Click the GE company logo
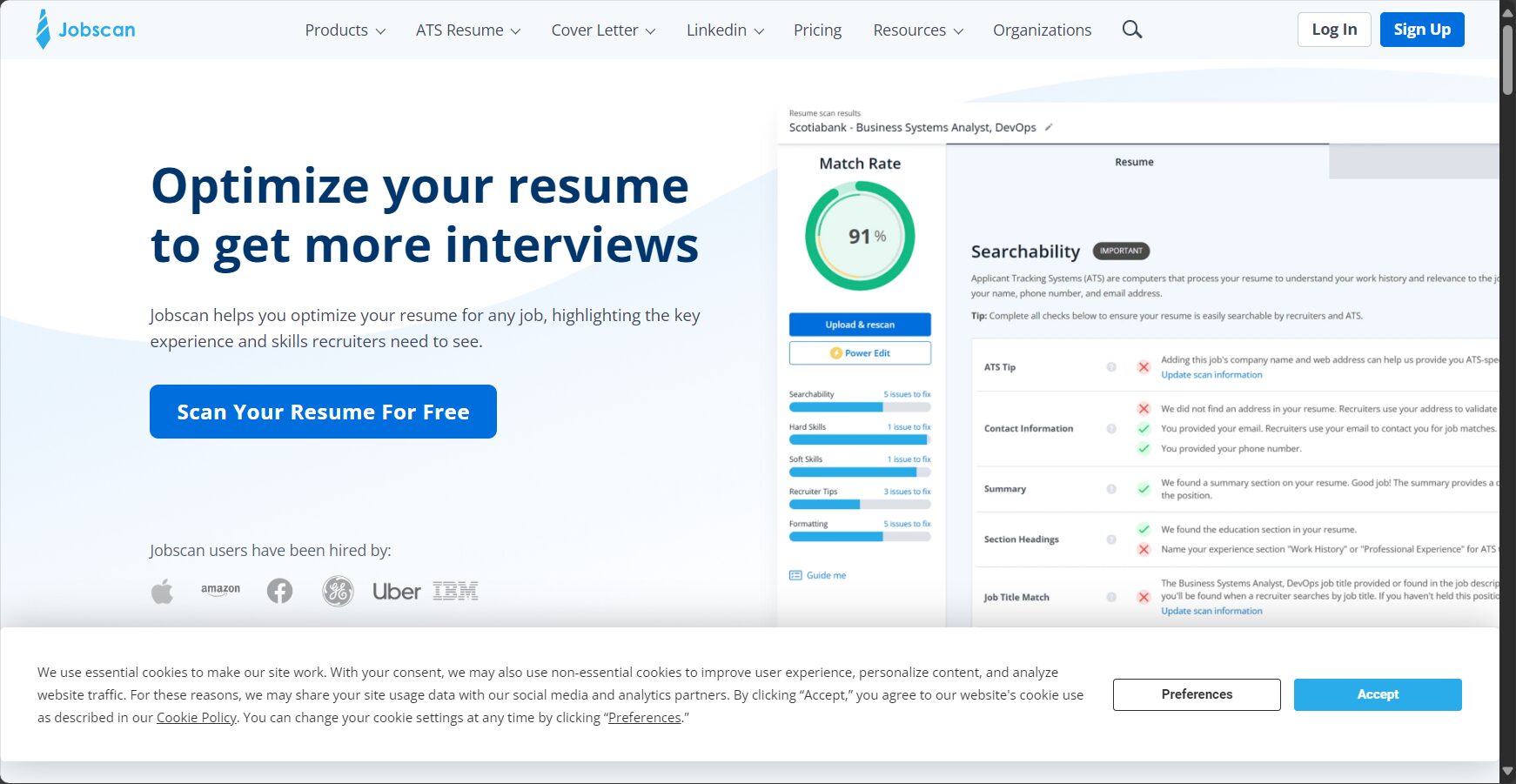1516x784 pixels. pyautogui.click(x=338, y=592)
